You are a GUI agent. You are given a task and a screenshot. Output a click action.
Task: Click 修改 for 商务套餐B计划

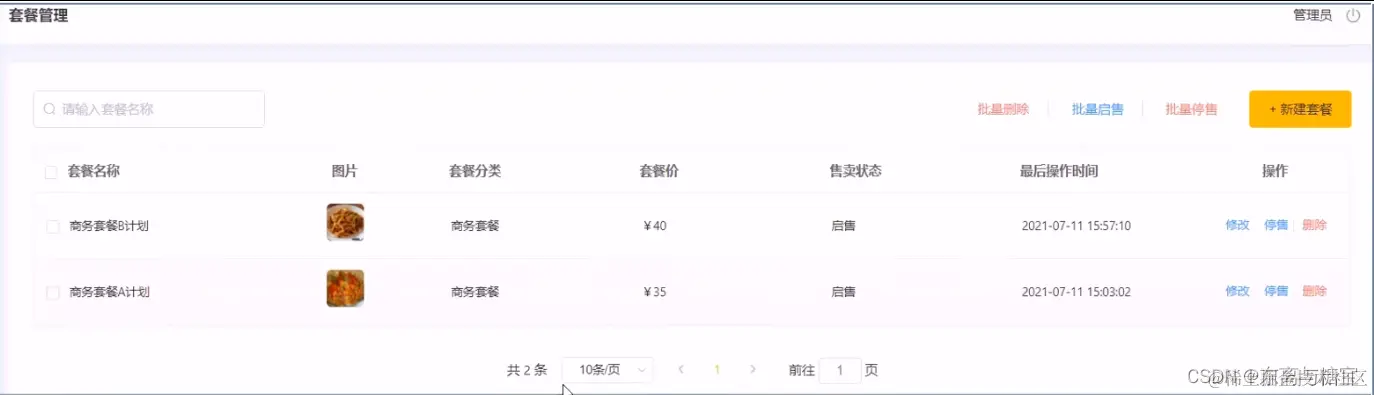1237,225
